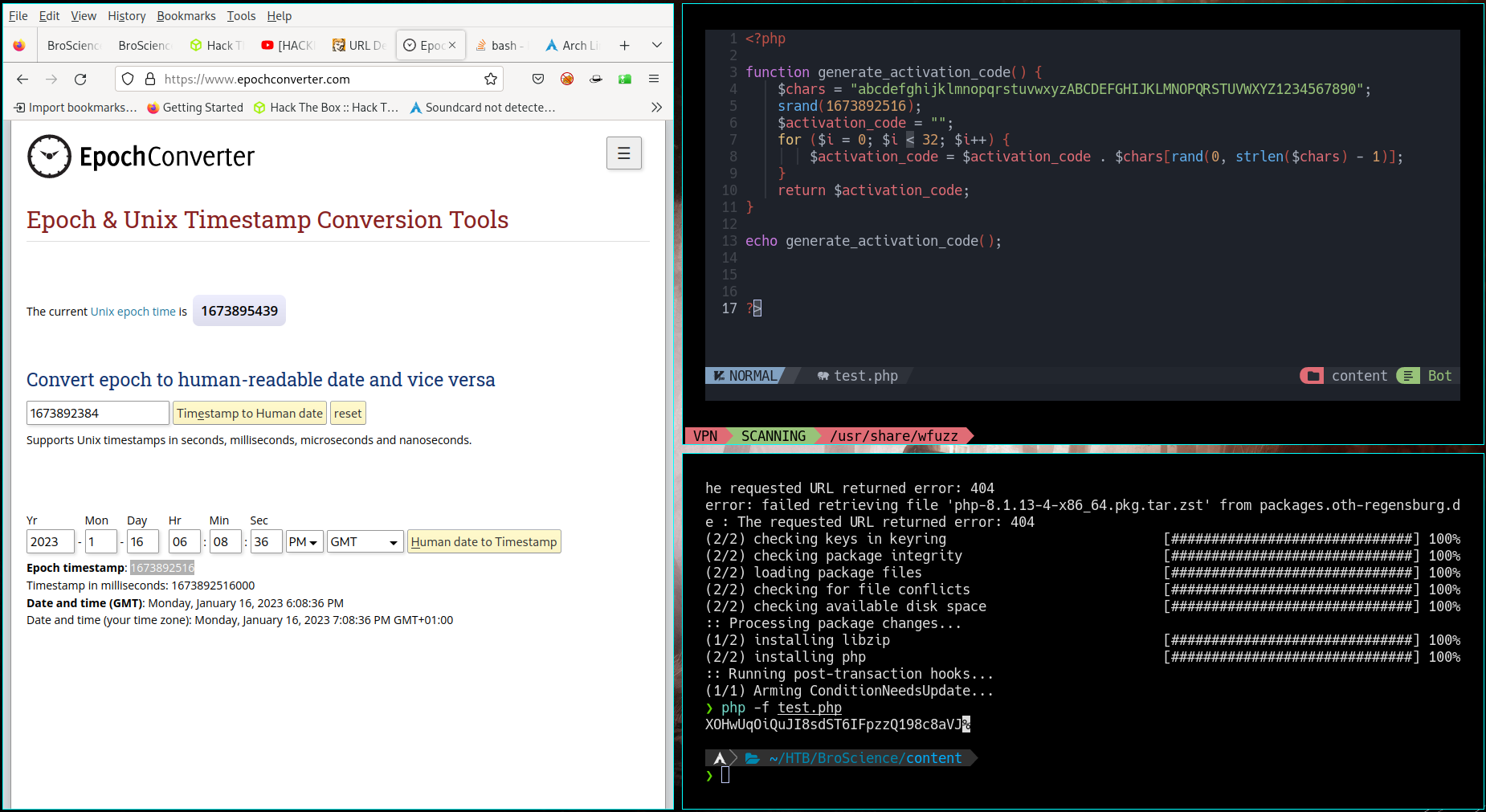Toggle the EpochConverter site navigation menu button
This screenshot has height=812, width=1486.
pos(624,153)
